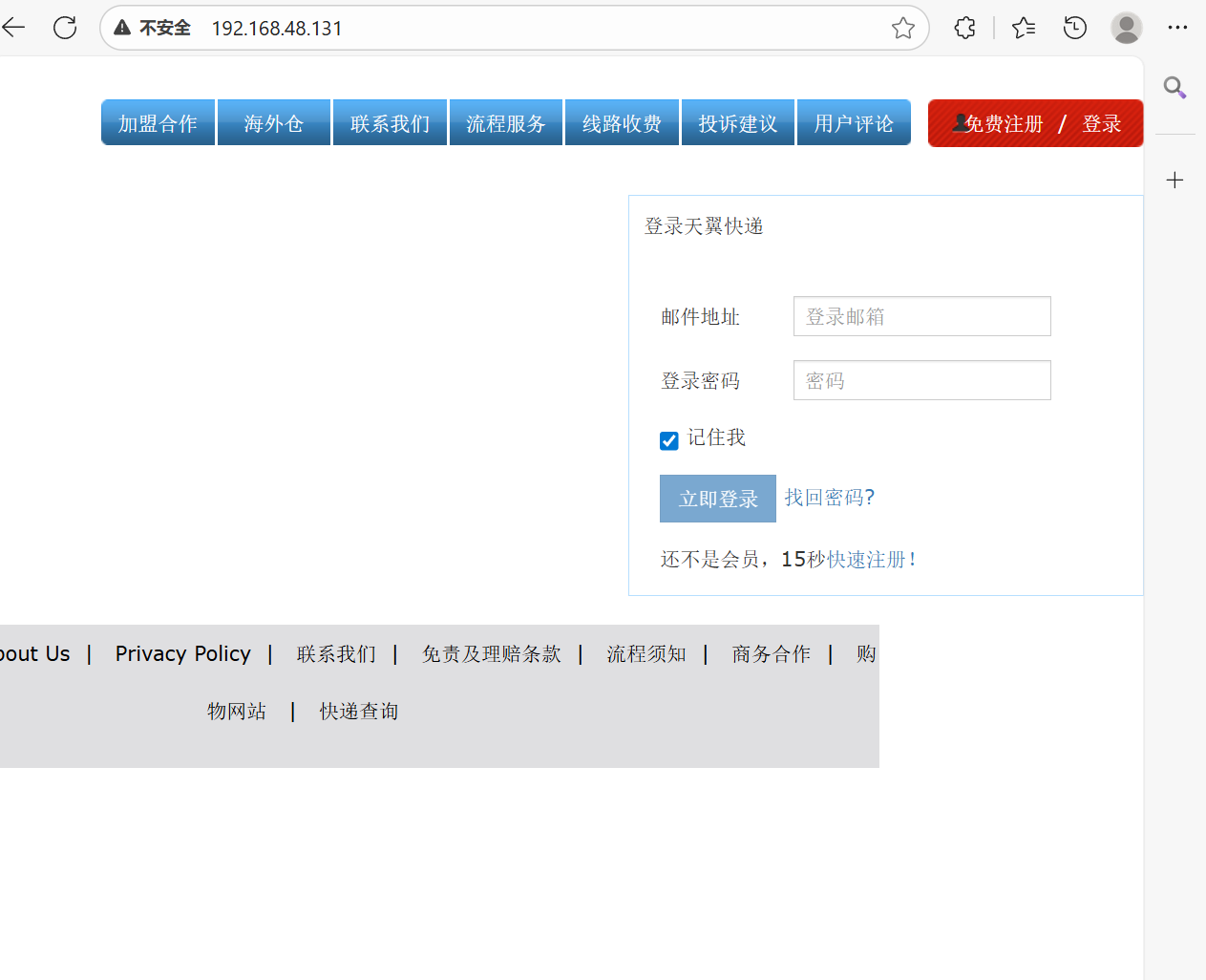Open the 快递查询 footer link

click(x=359, y=712)
